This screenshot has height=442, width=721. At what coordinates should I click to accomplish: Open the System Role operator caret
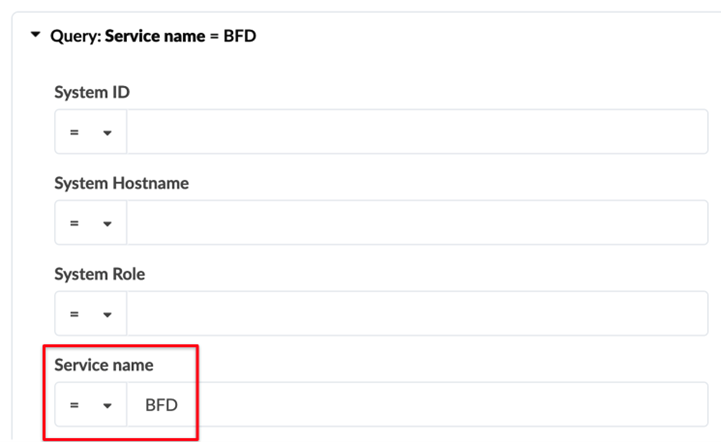tap(106, 315)
